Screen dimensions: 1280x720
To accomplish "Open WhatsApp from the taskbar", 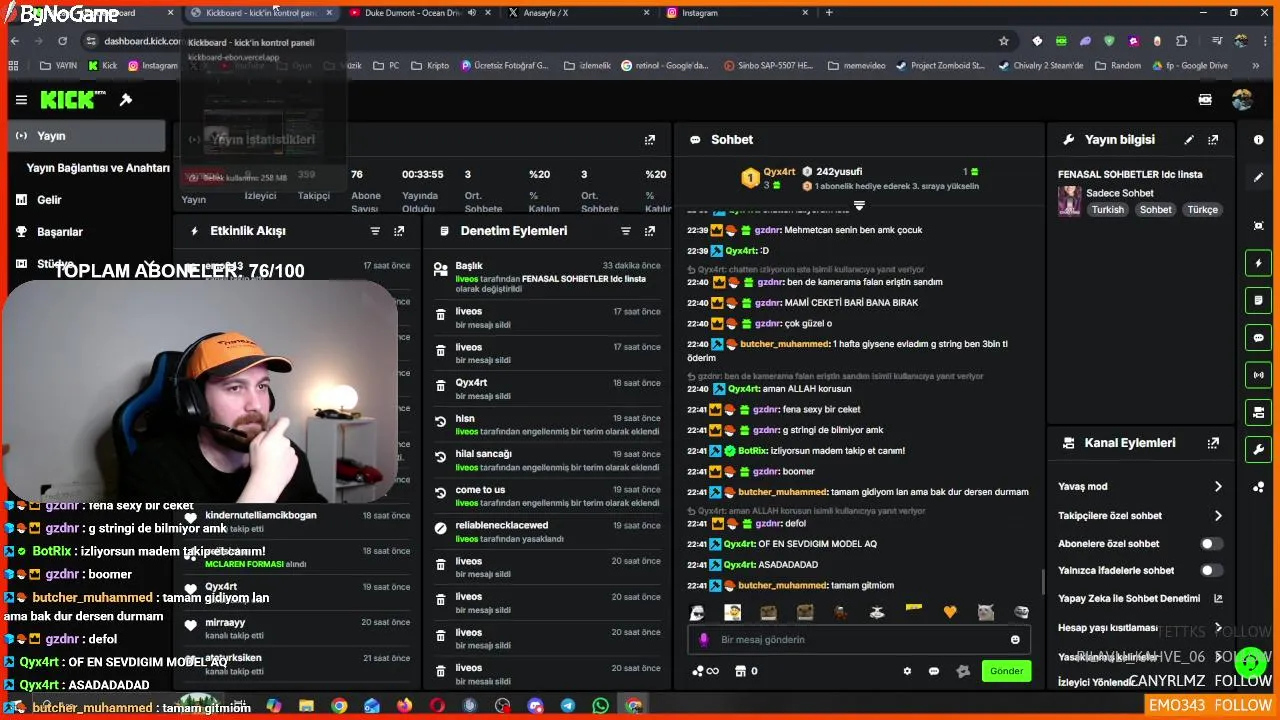I will click(x=600, y=706).
